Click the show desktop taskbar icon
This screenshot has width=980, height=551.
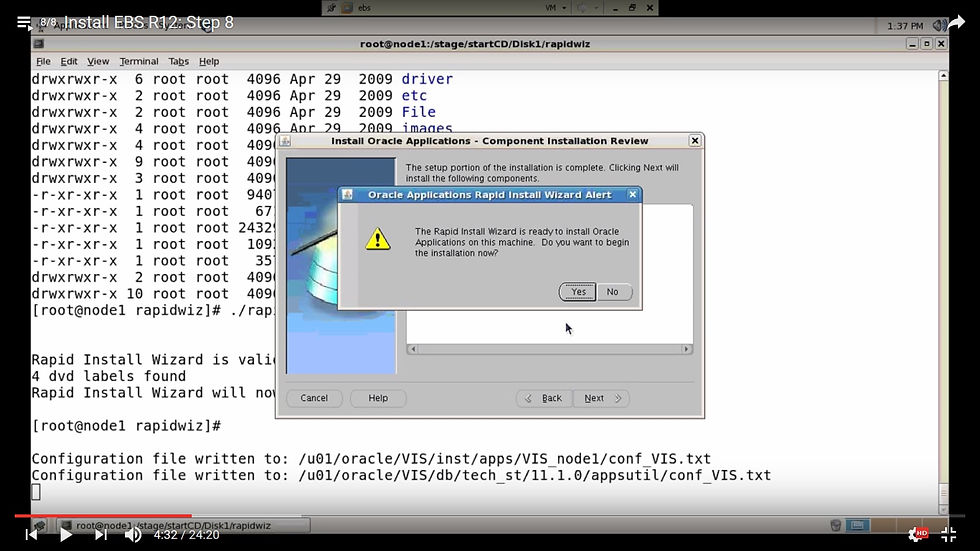[39, 525]
